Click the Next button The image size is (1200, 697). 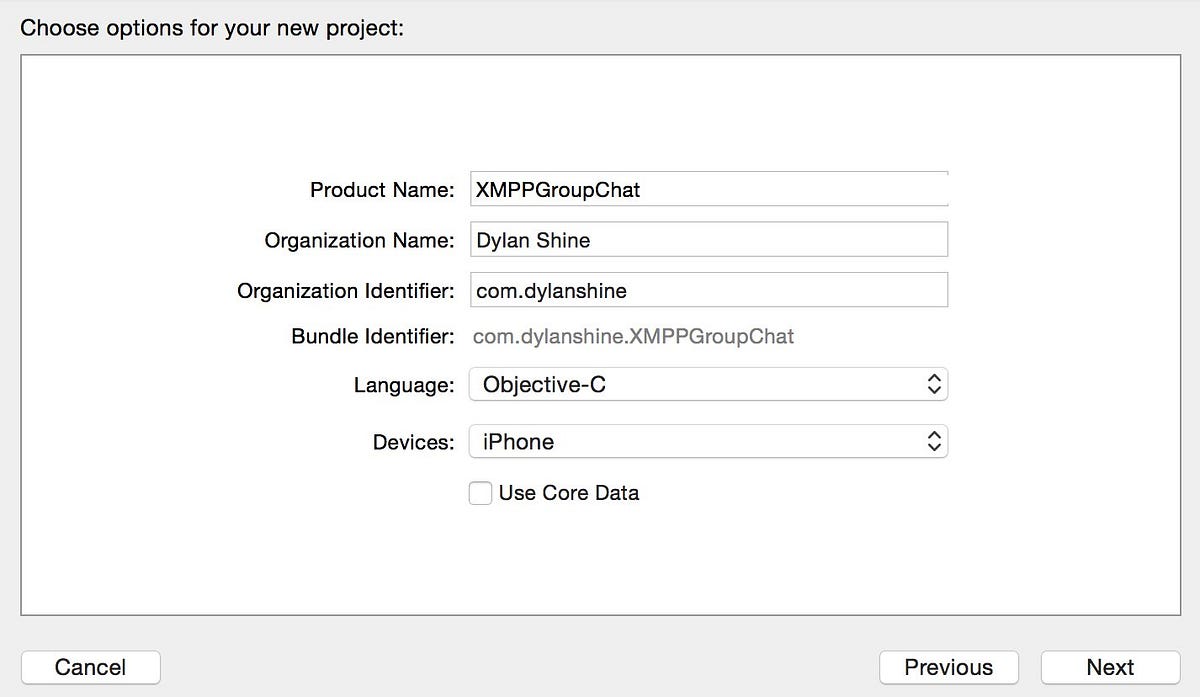tap(1111, 667)
